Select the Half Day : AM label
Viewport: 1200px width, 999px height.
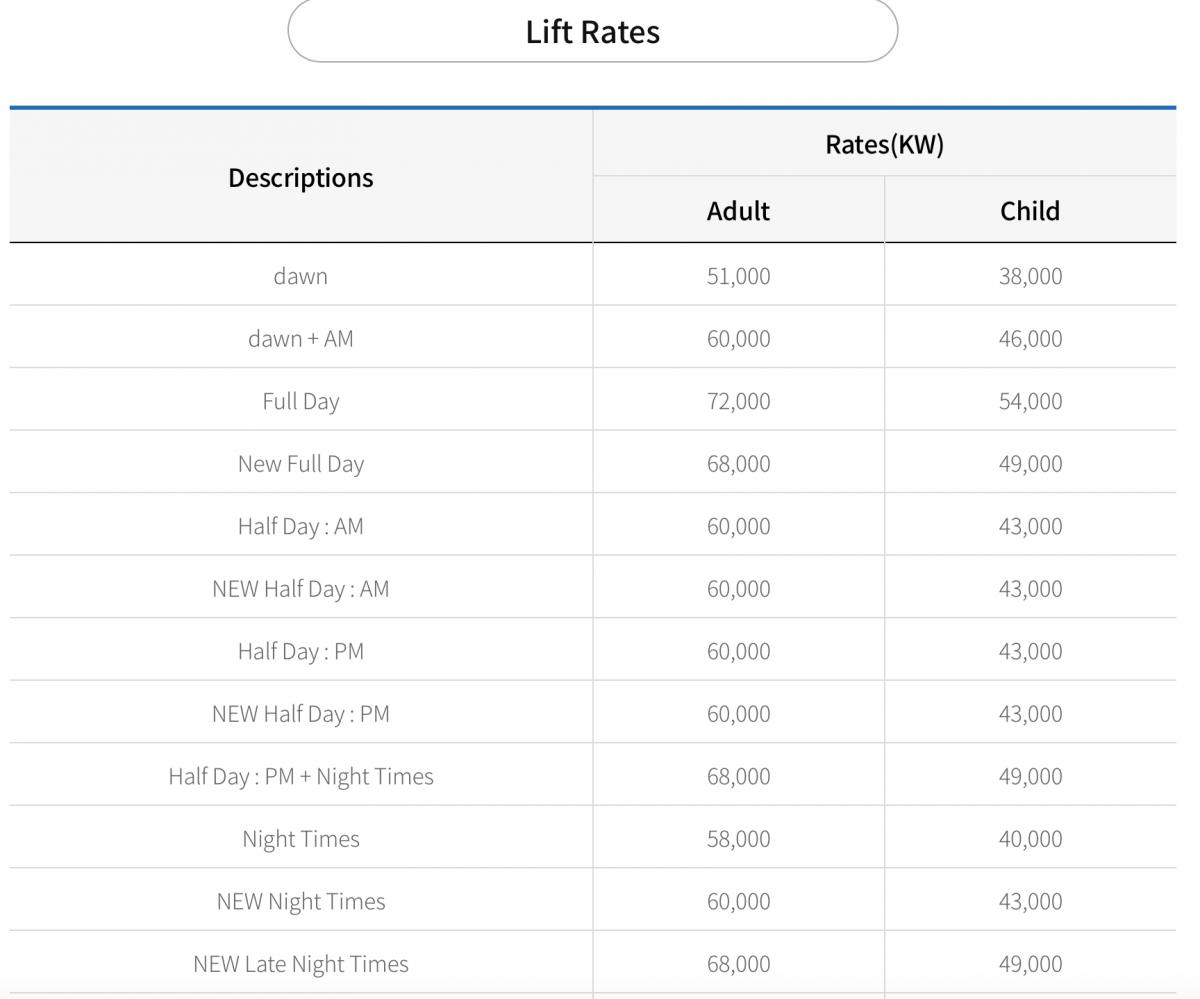pos(300,527)
